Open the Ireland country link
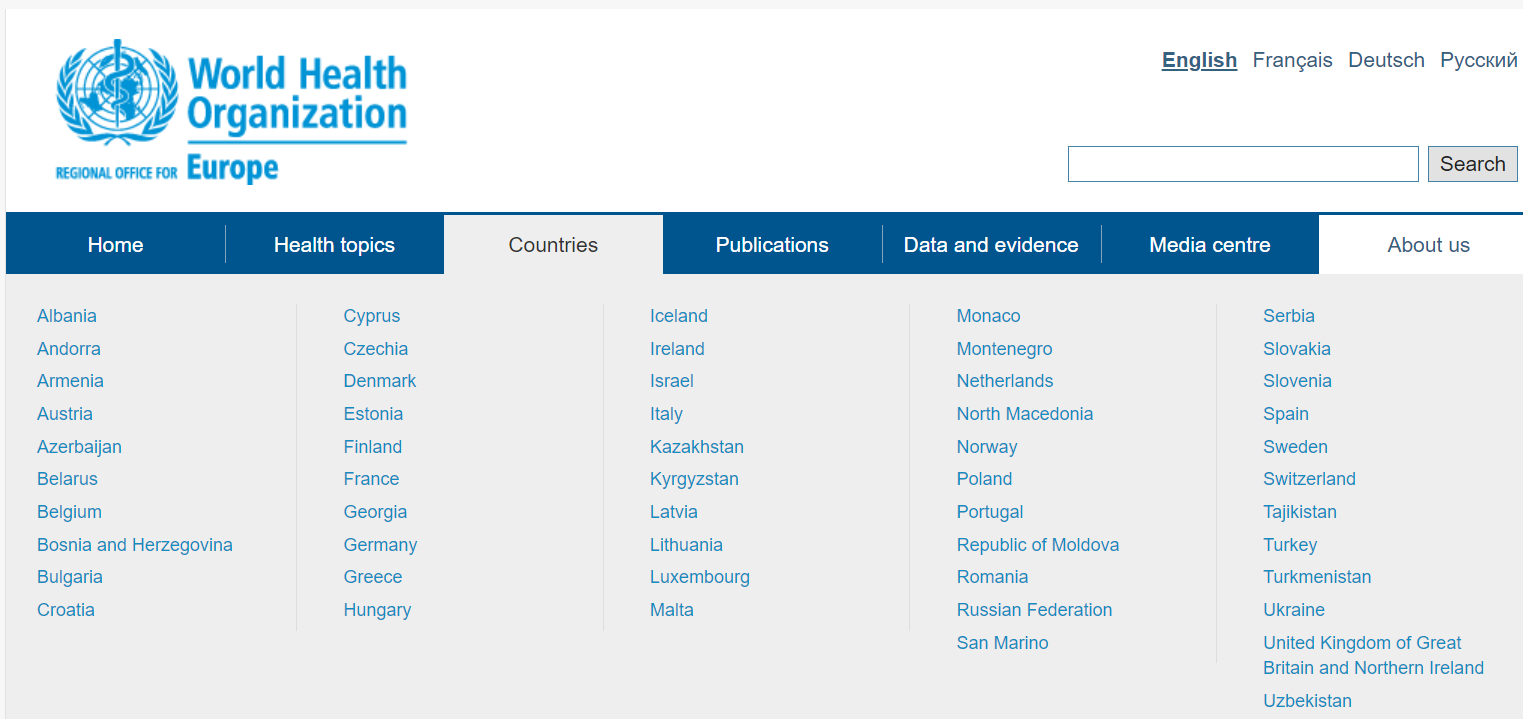 pyautogui.click(x=677, y=349)
